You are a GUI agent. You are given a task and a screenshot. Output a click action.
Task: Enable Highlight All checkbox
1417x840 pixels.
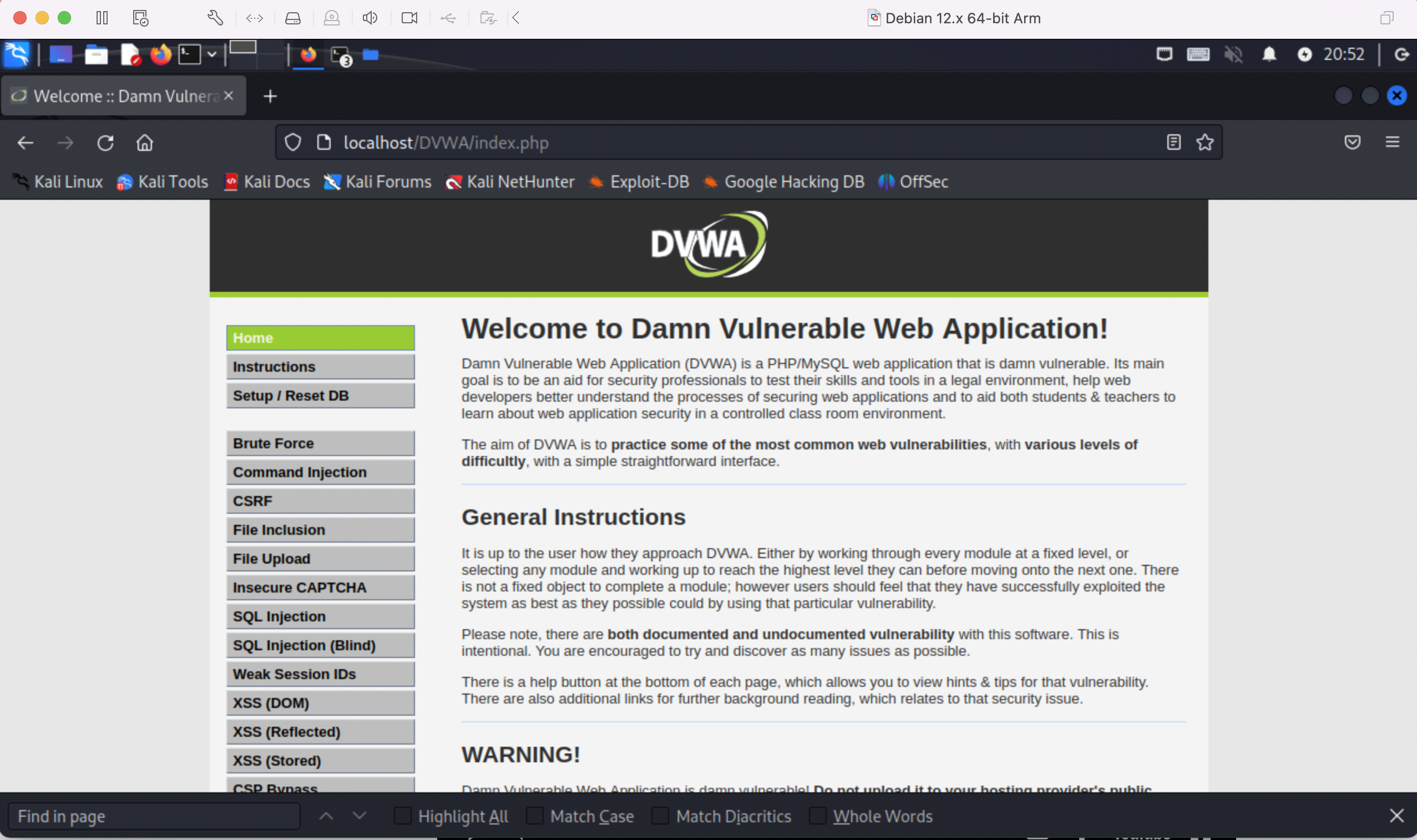point(402,816)
